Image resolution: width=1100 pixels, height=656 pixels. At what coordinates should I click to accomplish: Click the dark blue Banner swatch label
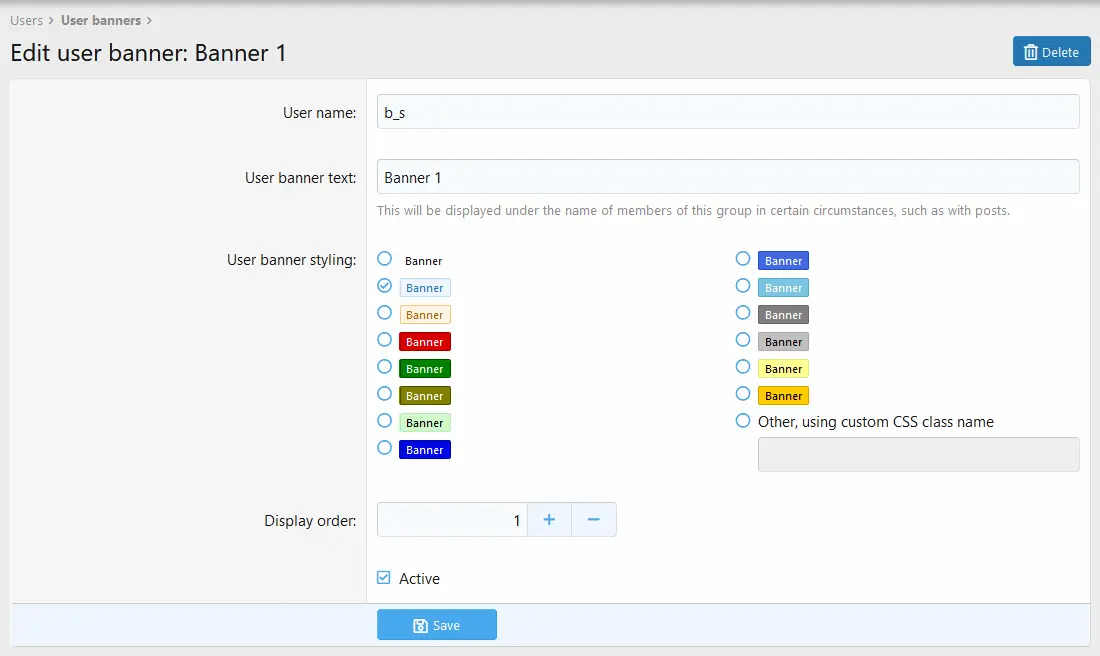tap(424, 450)
